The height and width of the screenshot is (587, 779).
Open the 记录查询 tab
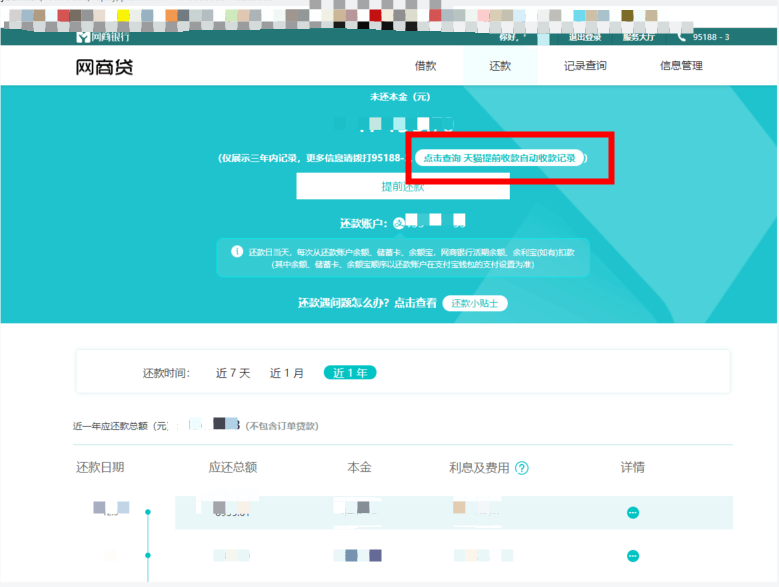pos(585,66)
